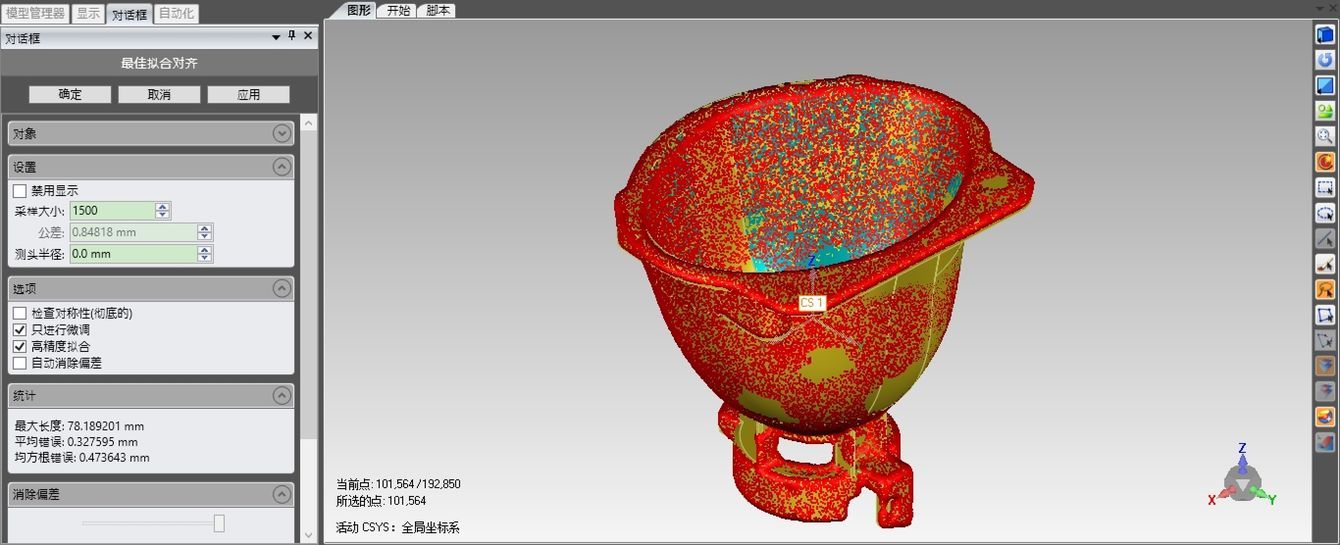
Task: Open the dialog panel dropdown arrow menu
Action: tap(276, 36)
